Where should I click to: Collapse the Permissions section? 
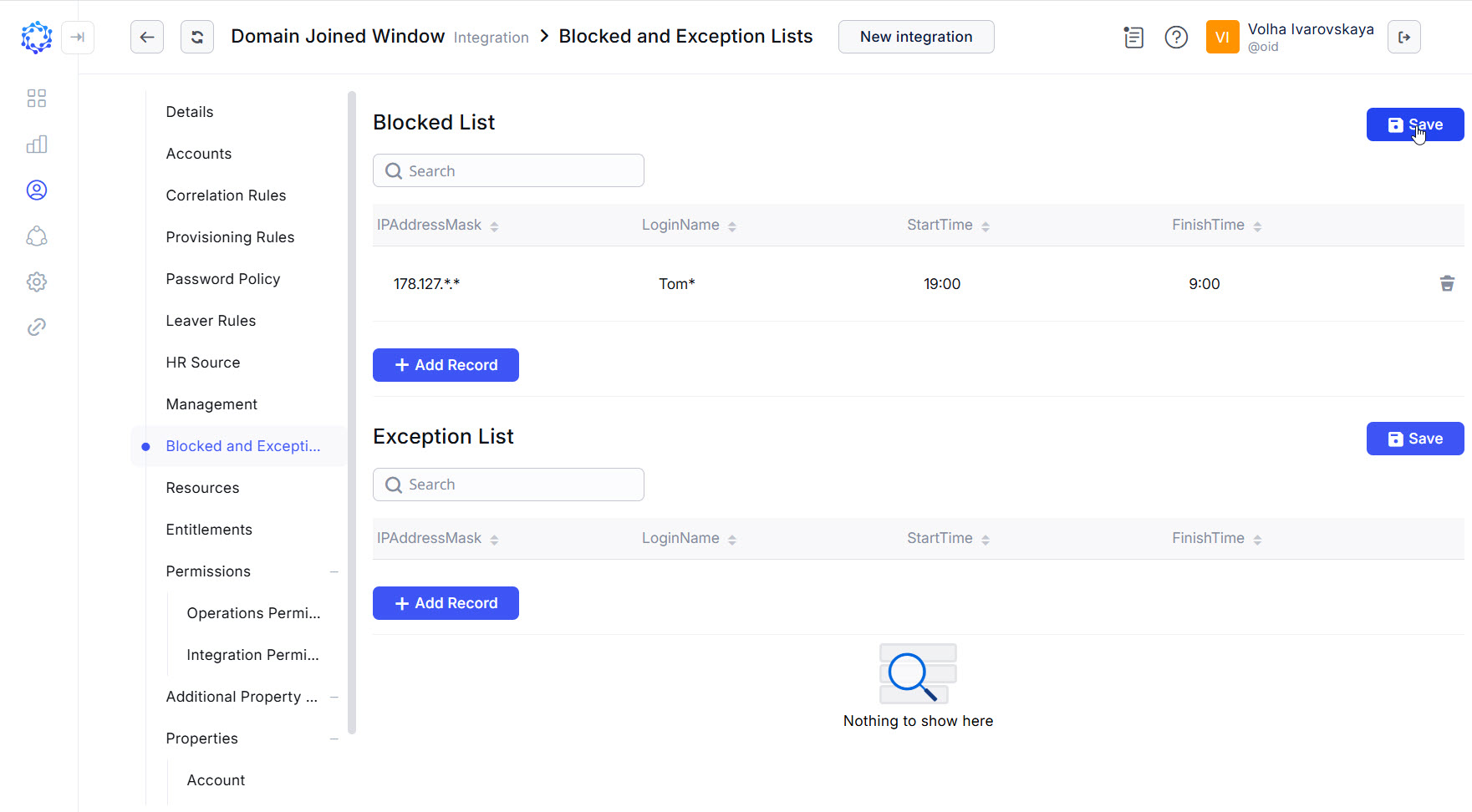click(x=334, y=571)
